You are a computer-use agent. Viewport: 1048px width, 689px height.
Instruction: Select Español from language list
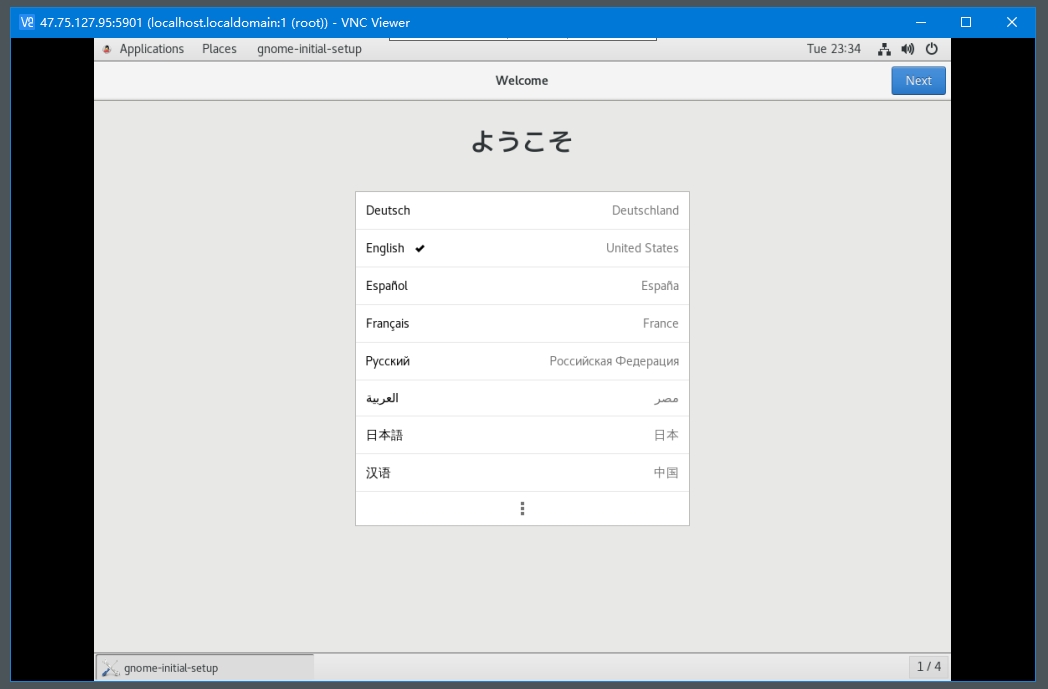(522, 286)
